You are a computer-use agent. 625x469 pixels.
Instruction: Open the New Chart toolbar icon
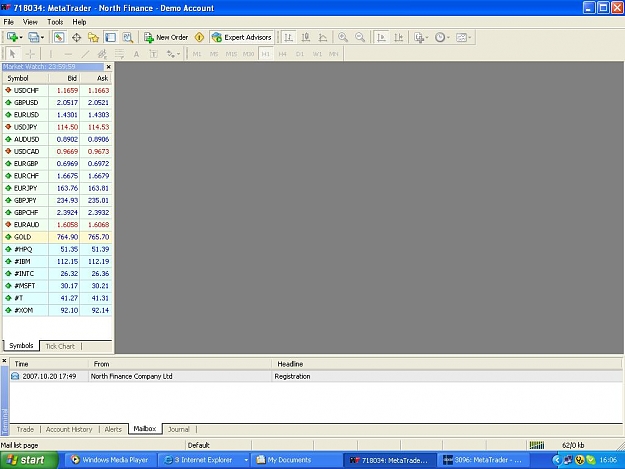click(x=12, y=37)
